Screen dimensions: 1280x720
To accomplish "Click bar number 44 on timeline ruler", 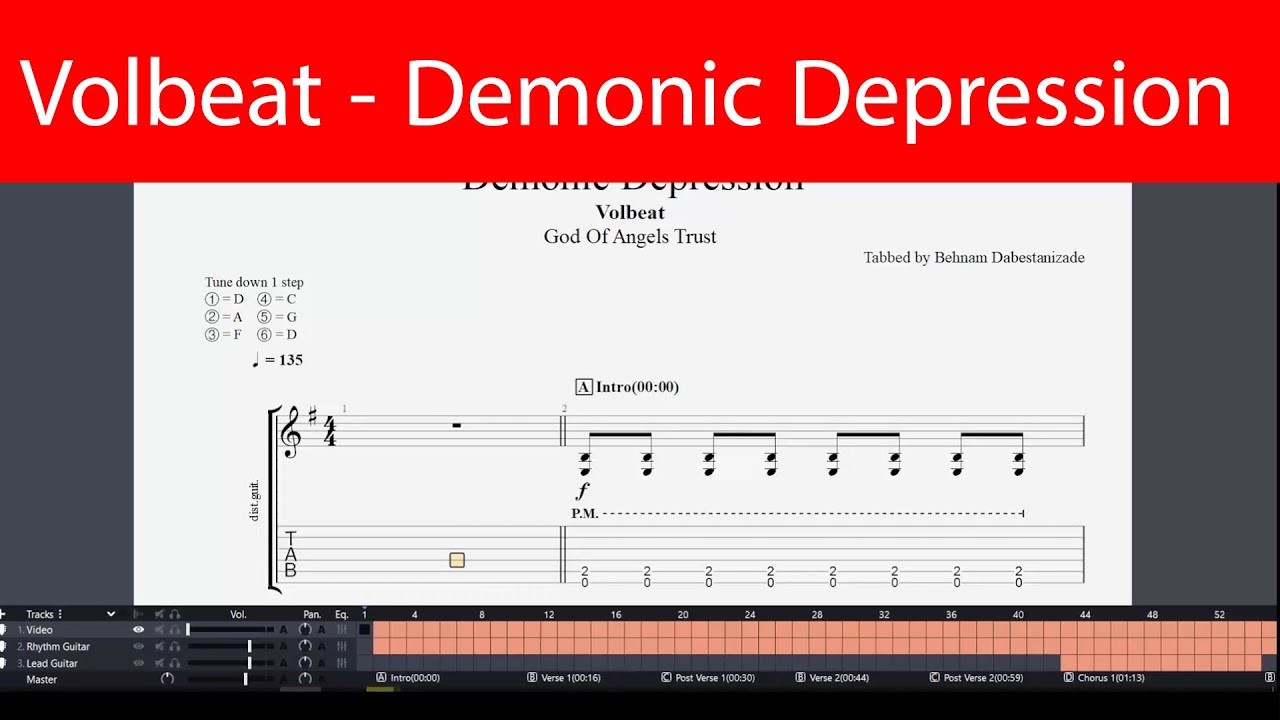I will 1085,614.
